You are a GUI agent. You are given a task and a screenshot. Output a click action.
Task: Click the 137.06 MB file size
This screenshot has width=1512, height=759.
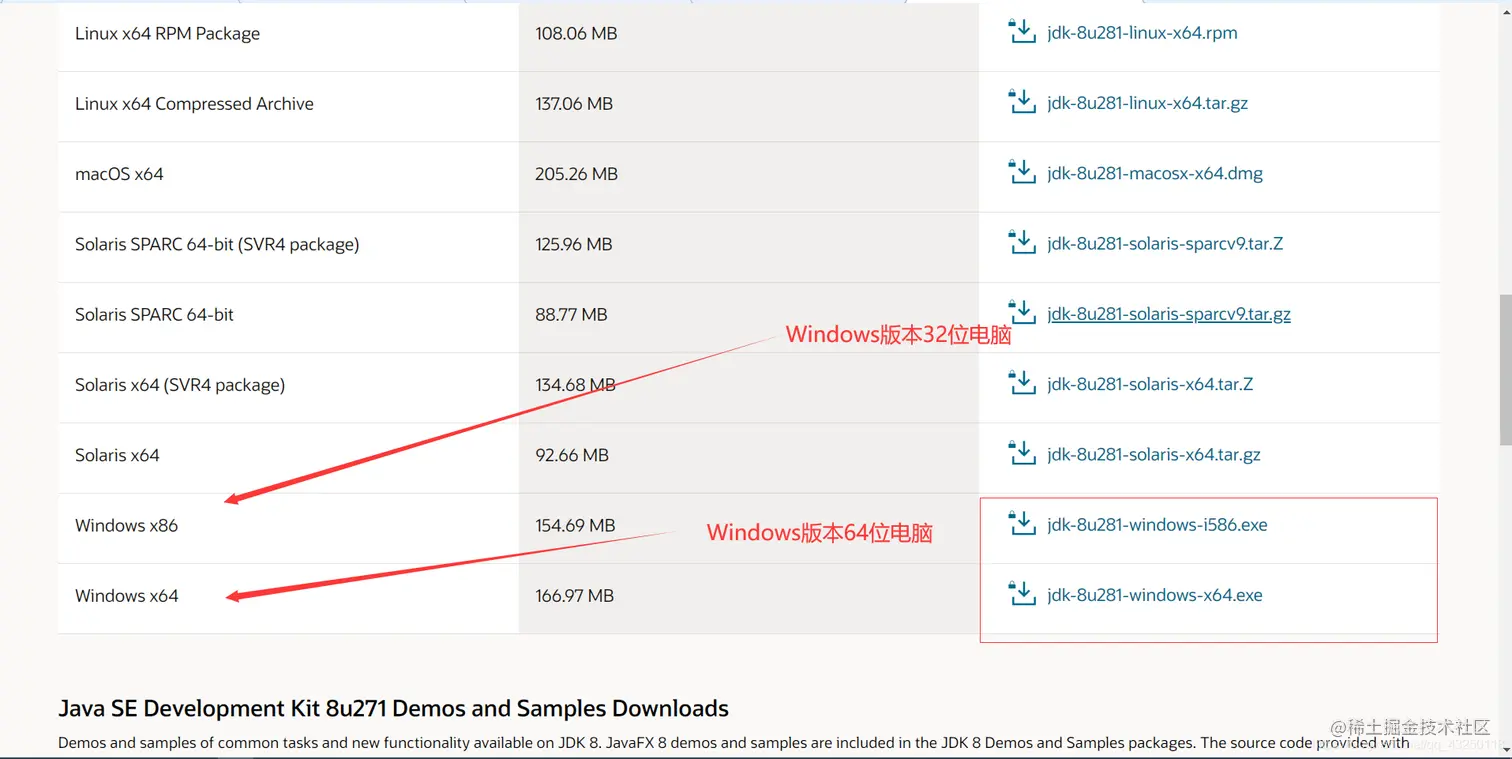pos(573,104)
